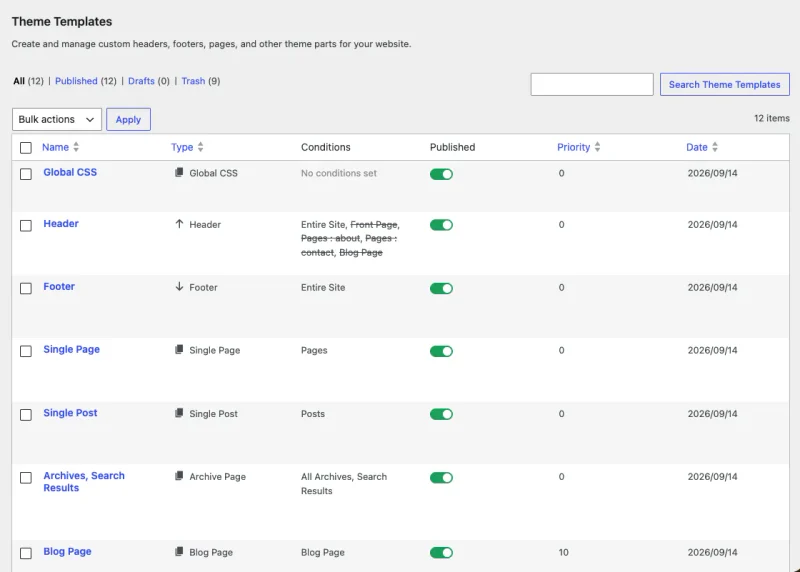Image resolution: width=800 pixels, height=572 pixels.
Task: Tick the select-all checkbox in header
Action: point(26,148)
